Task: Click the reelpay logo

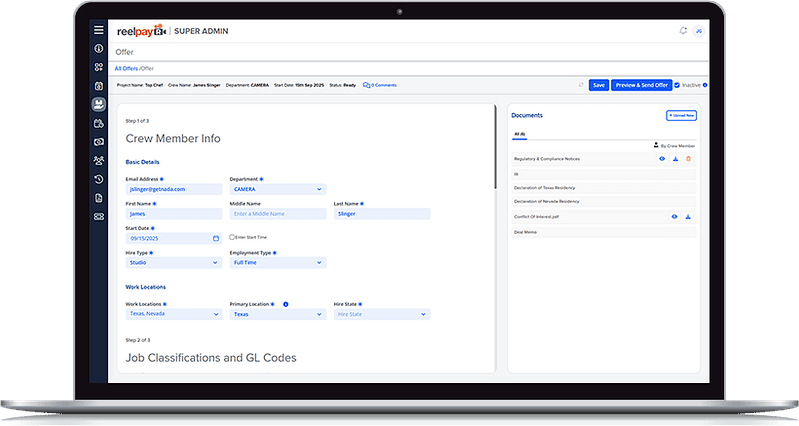Action: click(142, 31)
